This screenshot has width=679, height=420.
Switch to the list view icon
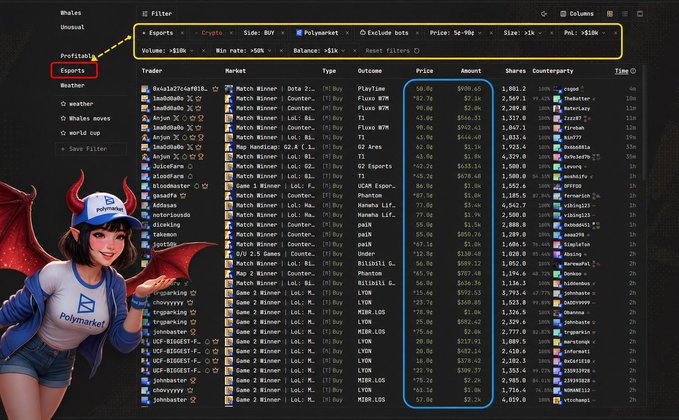[x=625, y=14]
